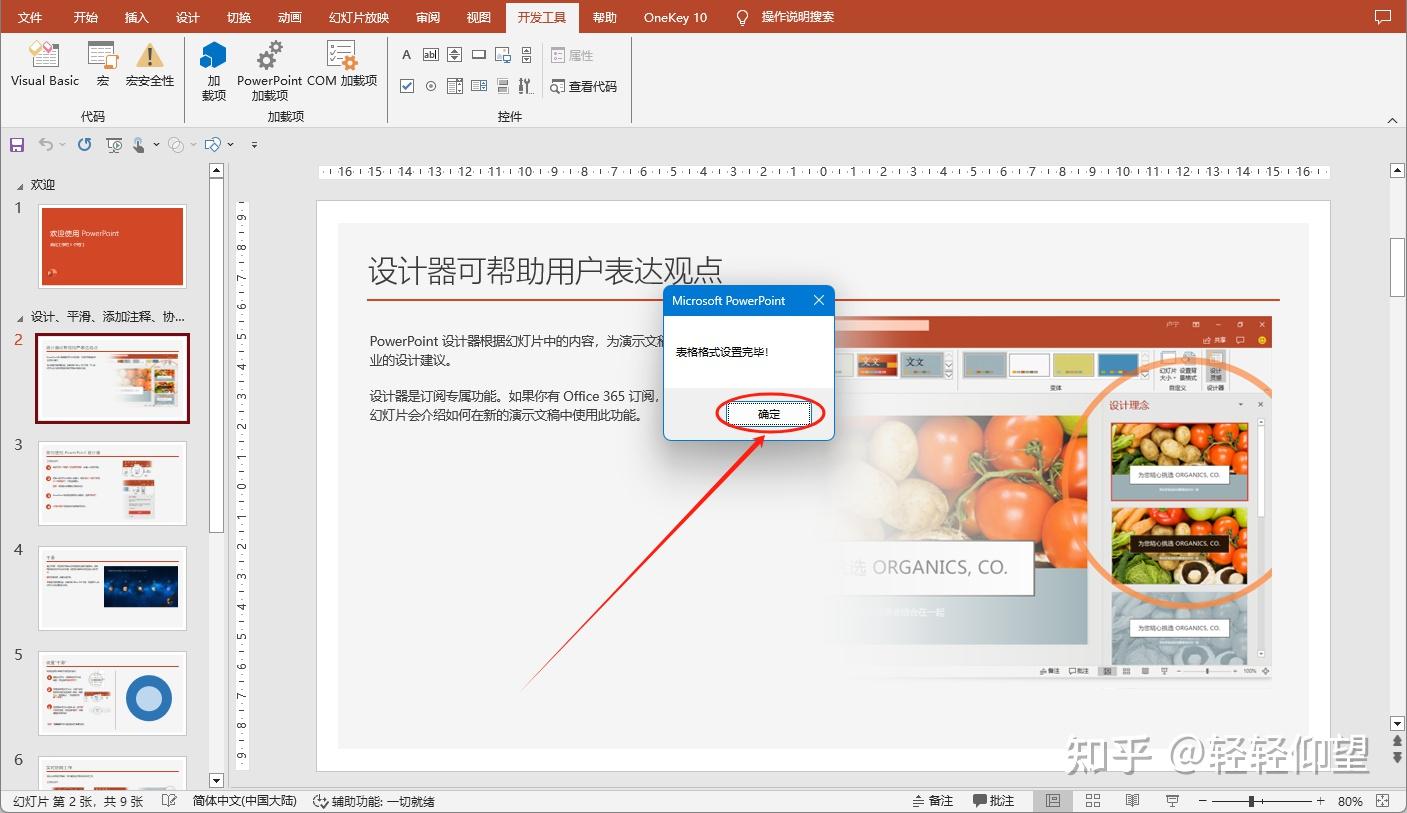Insert a list box control

pyautogui.click(x=455, y=86)
